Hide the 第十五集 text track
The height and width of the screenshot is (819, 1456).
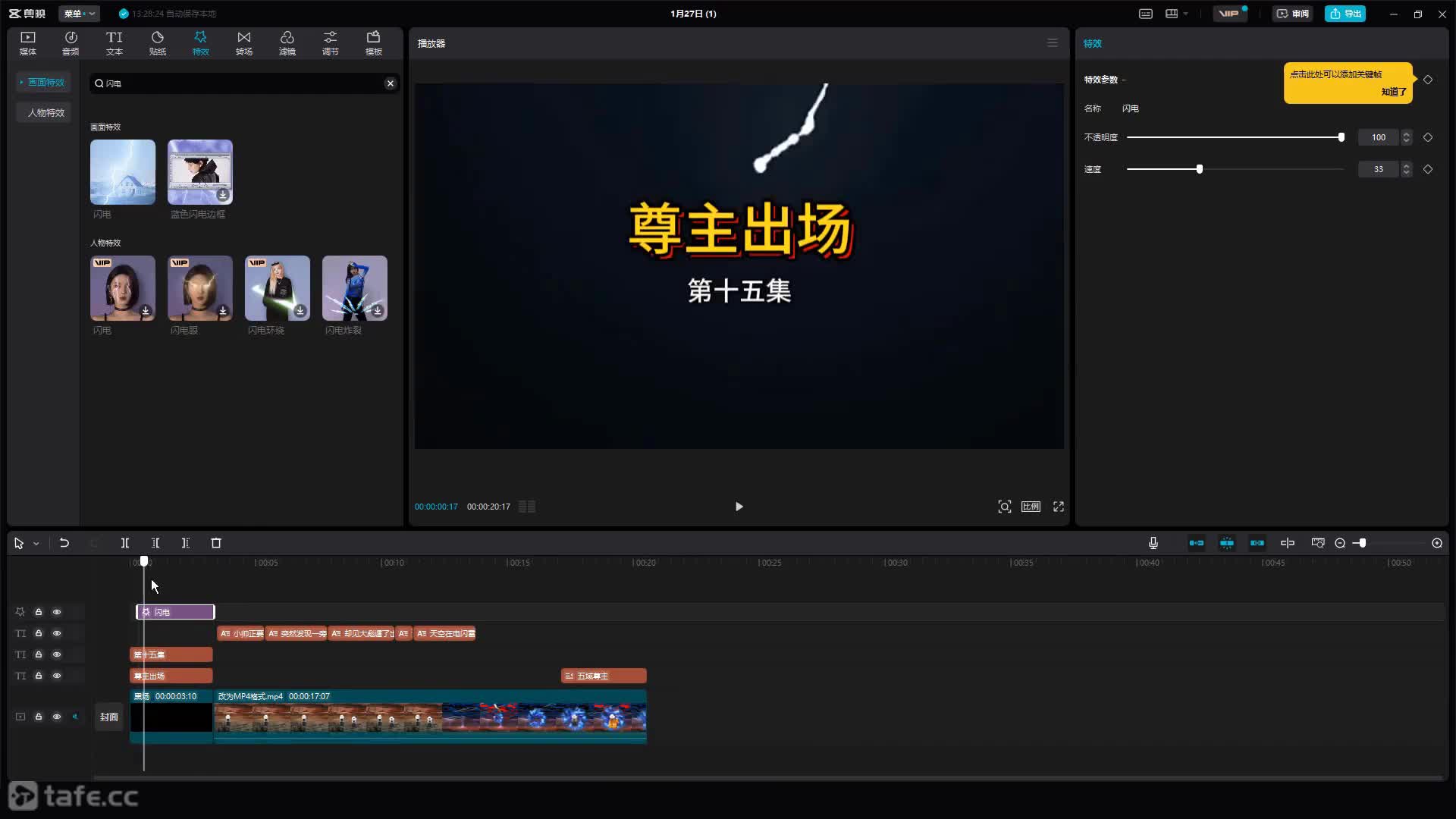point(57,654)
